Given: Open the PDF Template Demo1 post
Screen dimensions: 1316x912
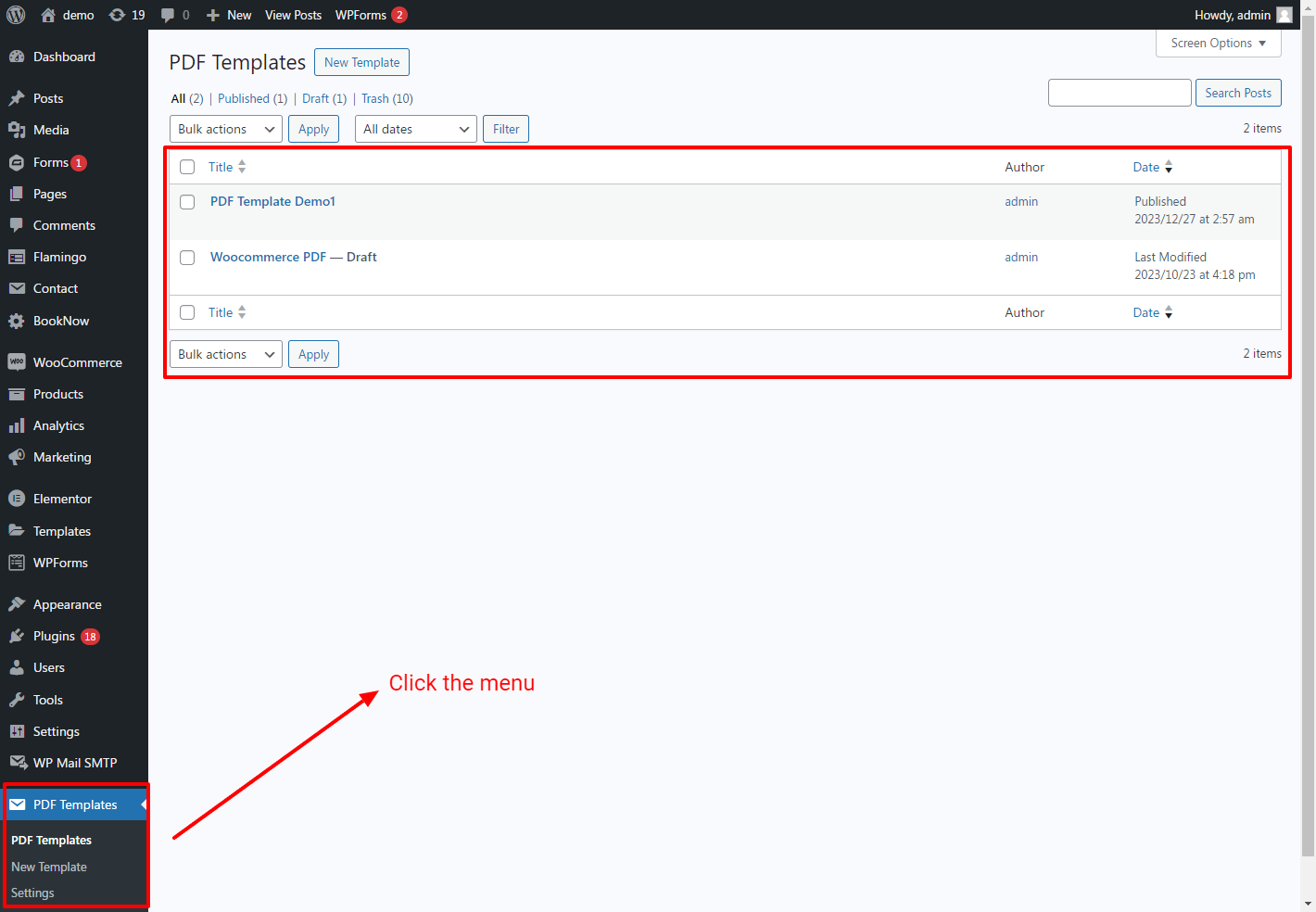Looking at the screenshot, I should (272, 201).
